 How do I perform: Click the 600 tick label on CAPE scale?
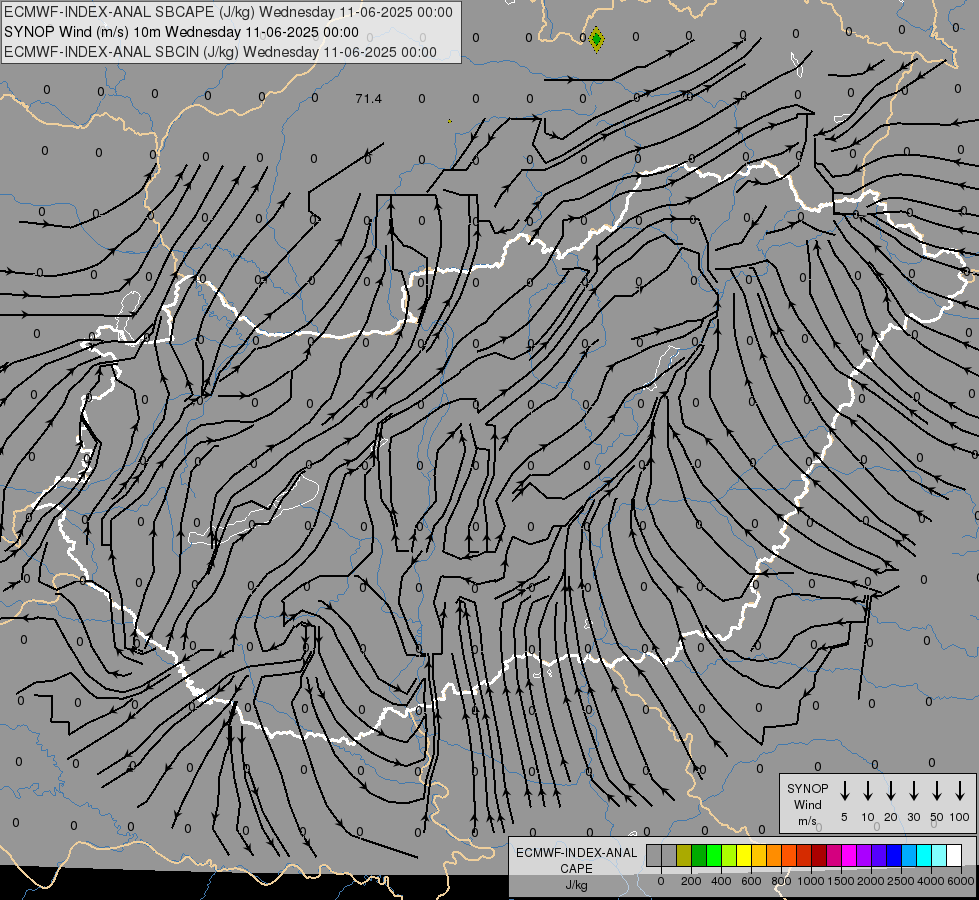click(x=751, y=881)
